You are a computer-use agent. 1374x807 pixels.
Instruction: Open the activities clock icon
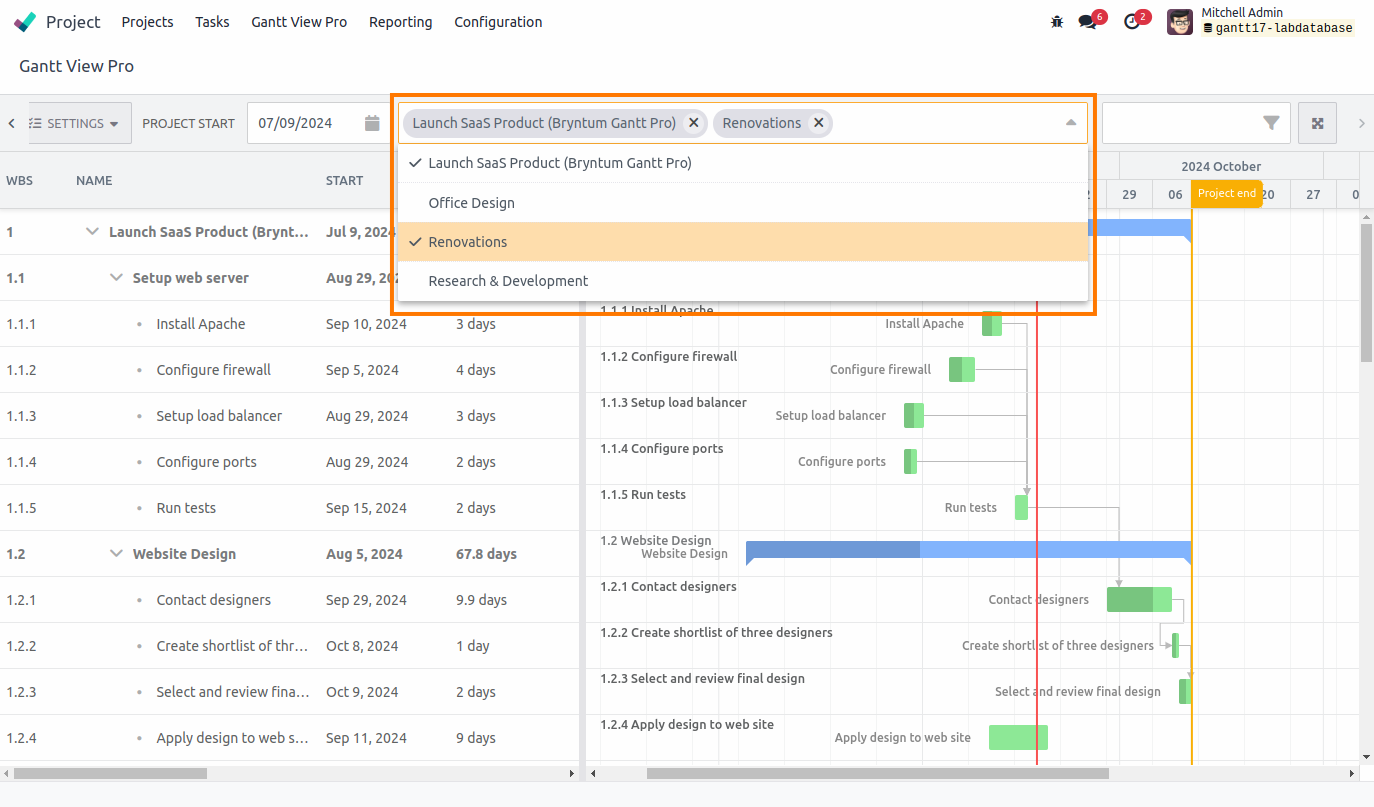(x=1131, y=21)
